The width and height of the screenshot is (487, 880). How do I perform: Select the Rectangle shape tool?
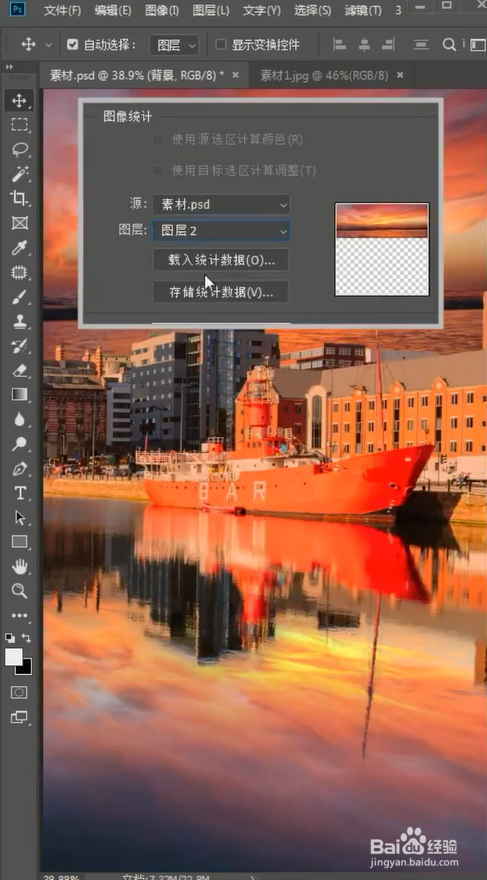[x=20, y=542]
